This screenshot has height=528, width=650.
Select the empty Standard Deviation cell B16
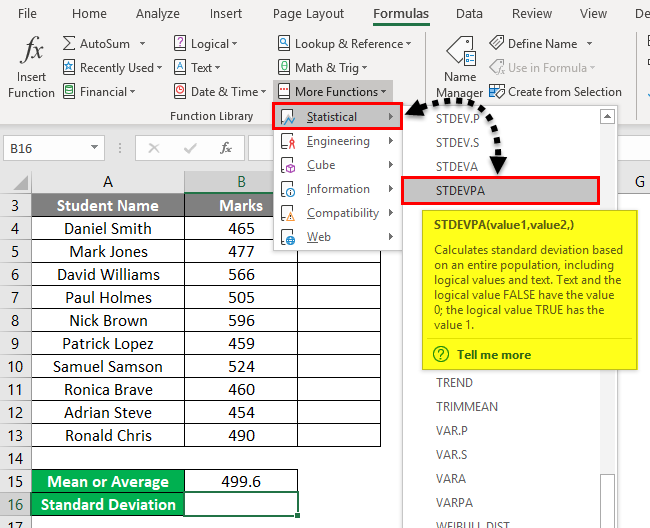point(241,504)
